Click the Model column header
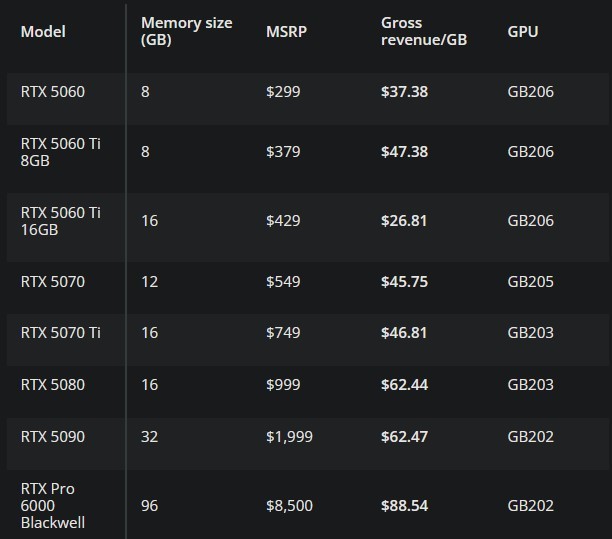612x539 pixels. 43,32
